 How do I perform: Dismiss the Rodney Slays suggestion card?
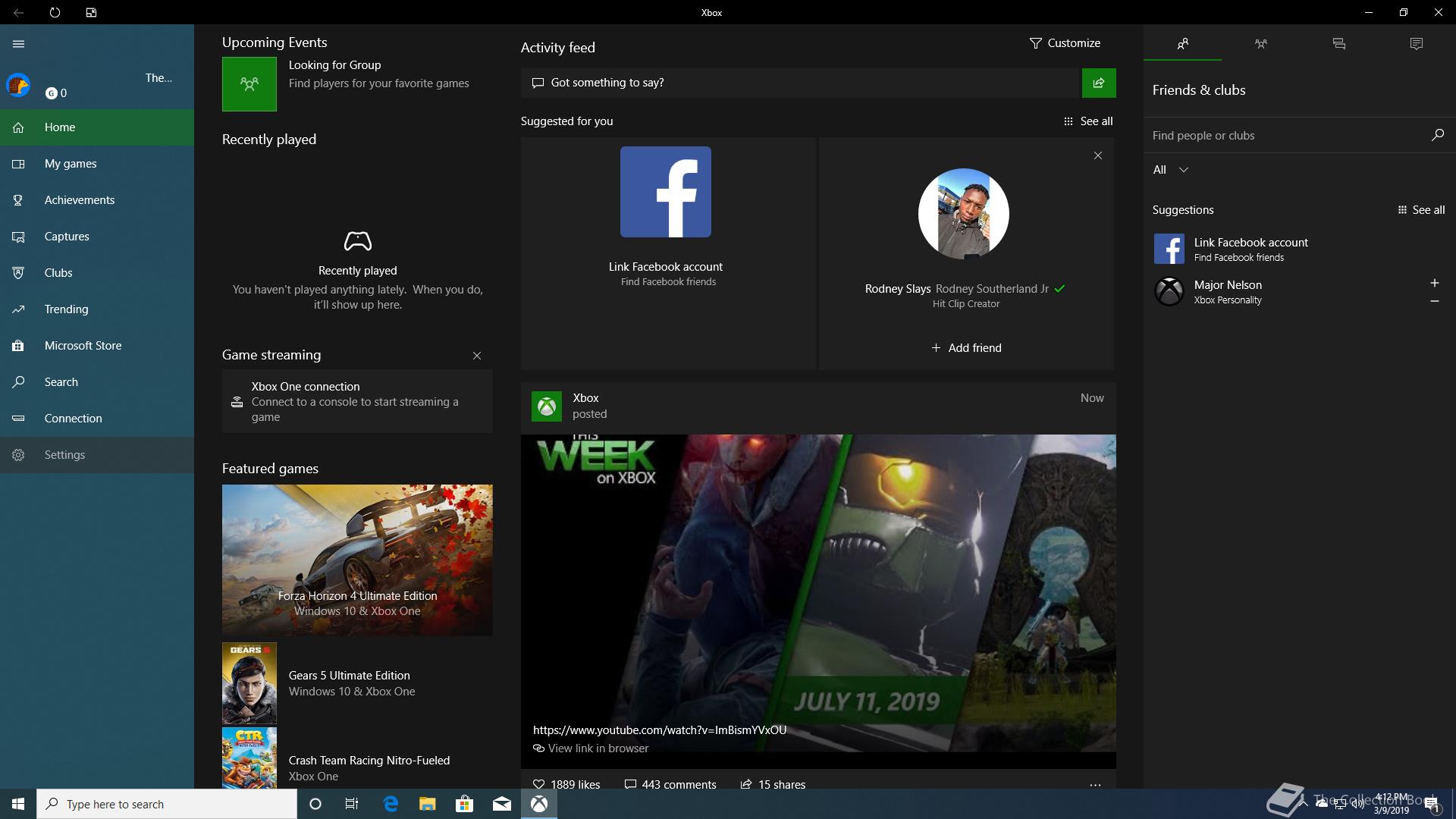pos(1098,155)
